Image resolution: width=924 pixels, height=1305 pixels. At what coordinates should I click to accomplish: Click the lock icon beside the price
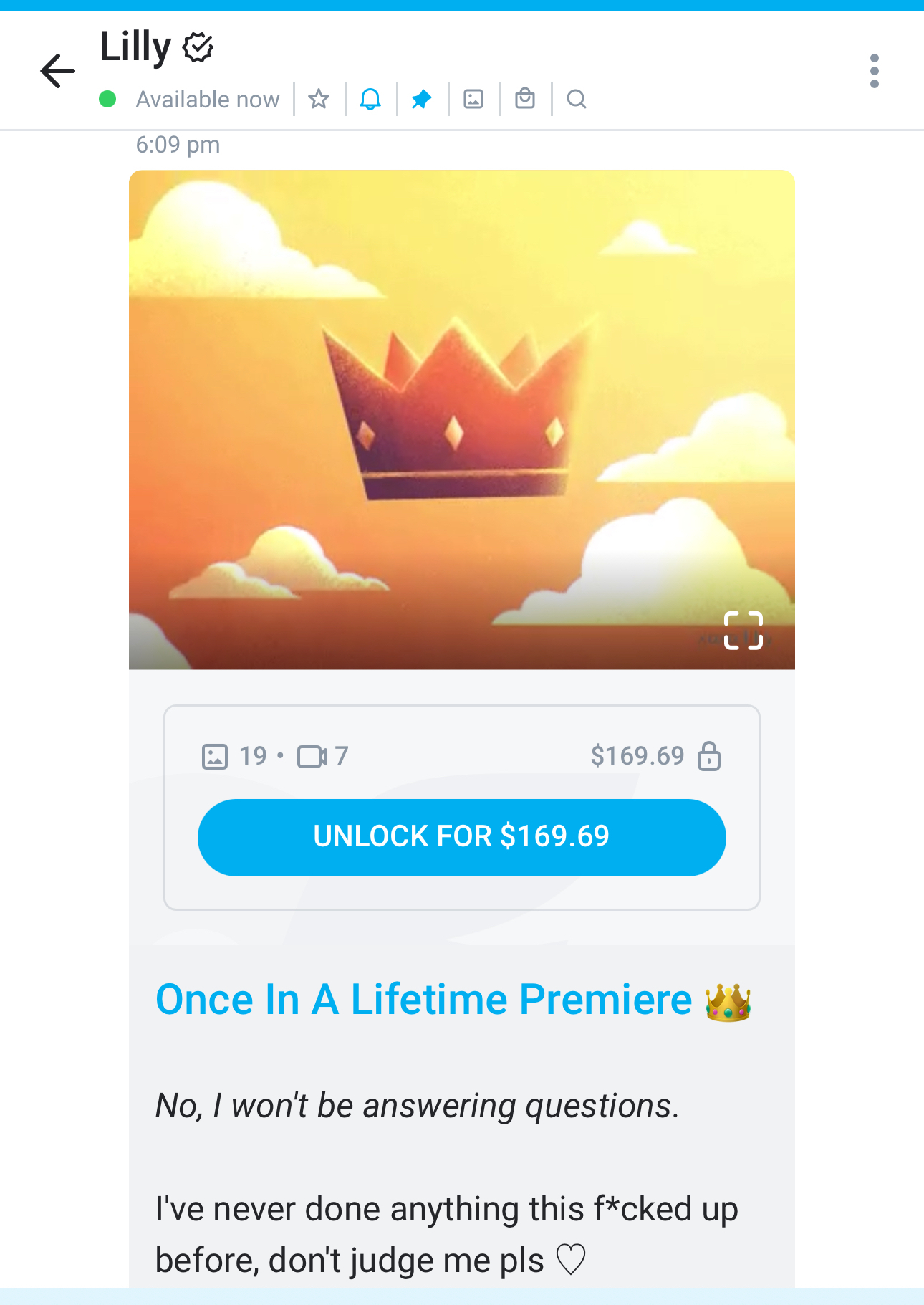pyautogui.click(x=709, y=756)
